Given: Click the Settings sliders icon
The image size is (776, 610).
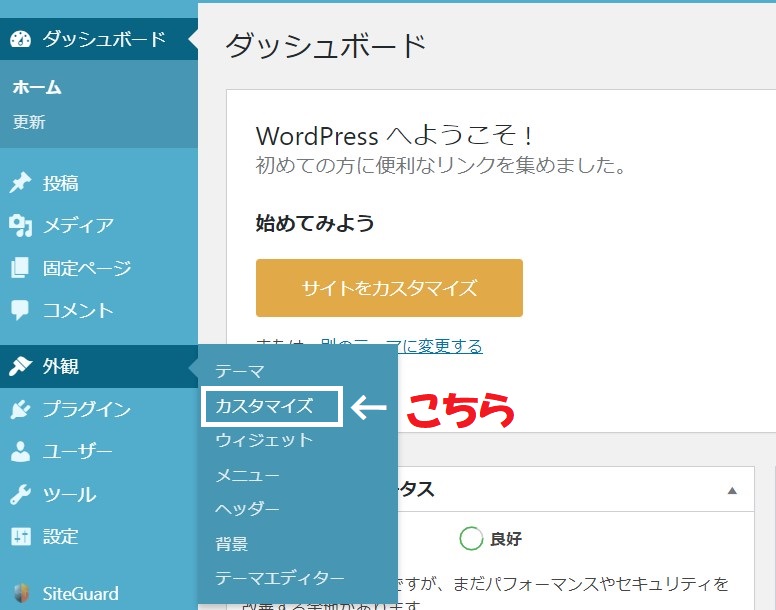Looking at the screenshot, I should (x=21, y=536).
